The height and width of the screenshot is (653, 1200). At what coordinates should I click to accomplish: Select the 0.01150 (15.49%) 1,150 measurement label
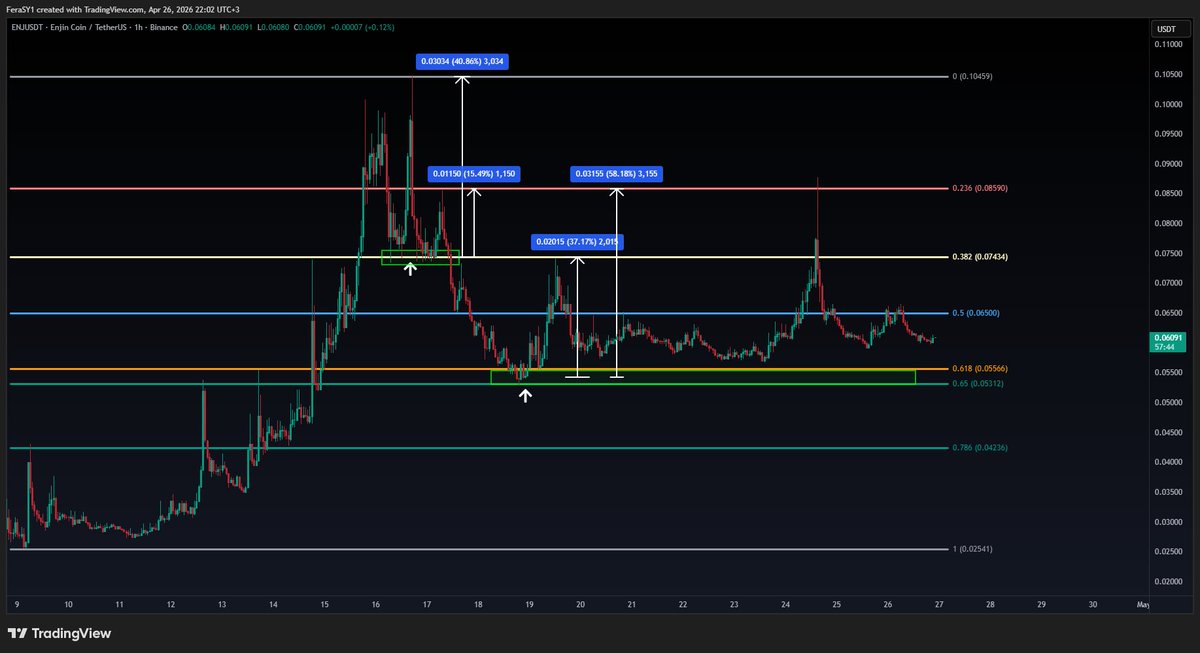point(473,174)
